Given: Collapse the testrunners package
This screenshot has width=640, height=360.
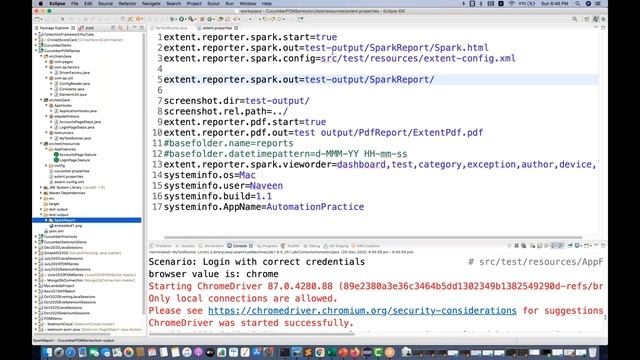Looking at the screenshot, I should click(47, 133).
